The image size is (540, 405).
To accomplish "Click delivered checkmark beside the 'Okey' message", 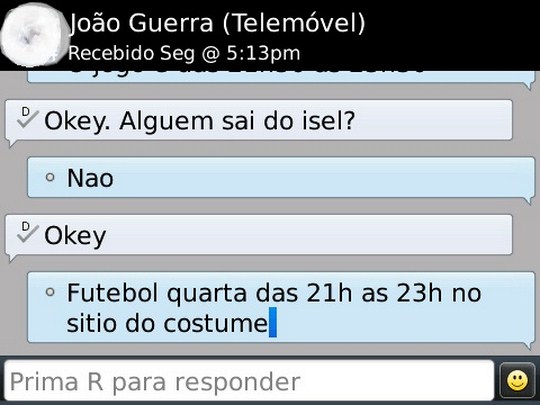I will click(x=27, y=232).
